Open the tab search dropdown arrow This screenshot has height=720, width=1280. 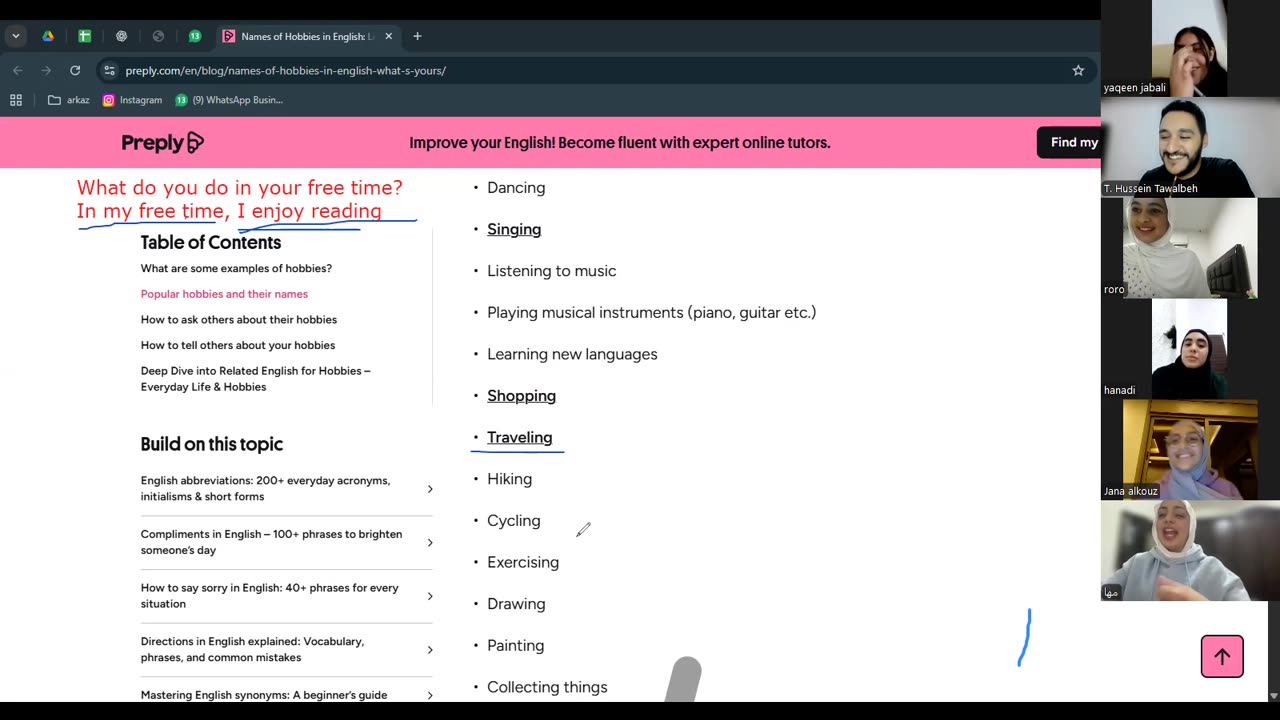[x=15, y=36]
